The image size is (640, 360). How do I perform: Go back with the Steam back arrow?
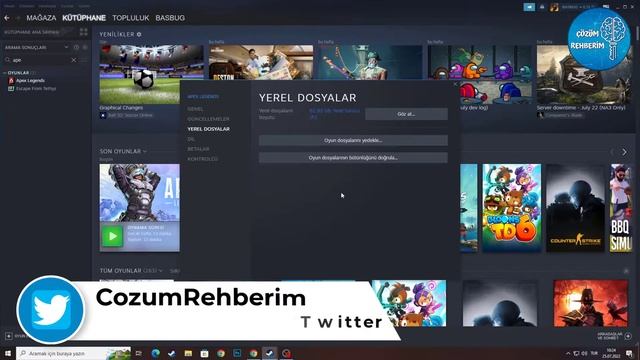[7, 18]
